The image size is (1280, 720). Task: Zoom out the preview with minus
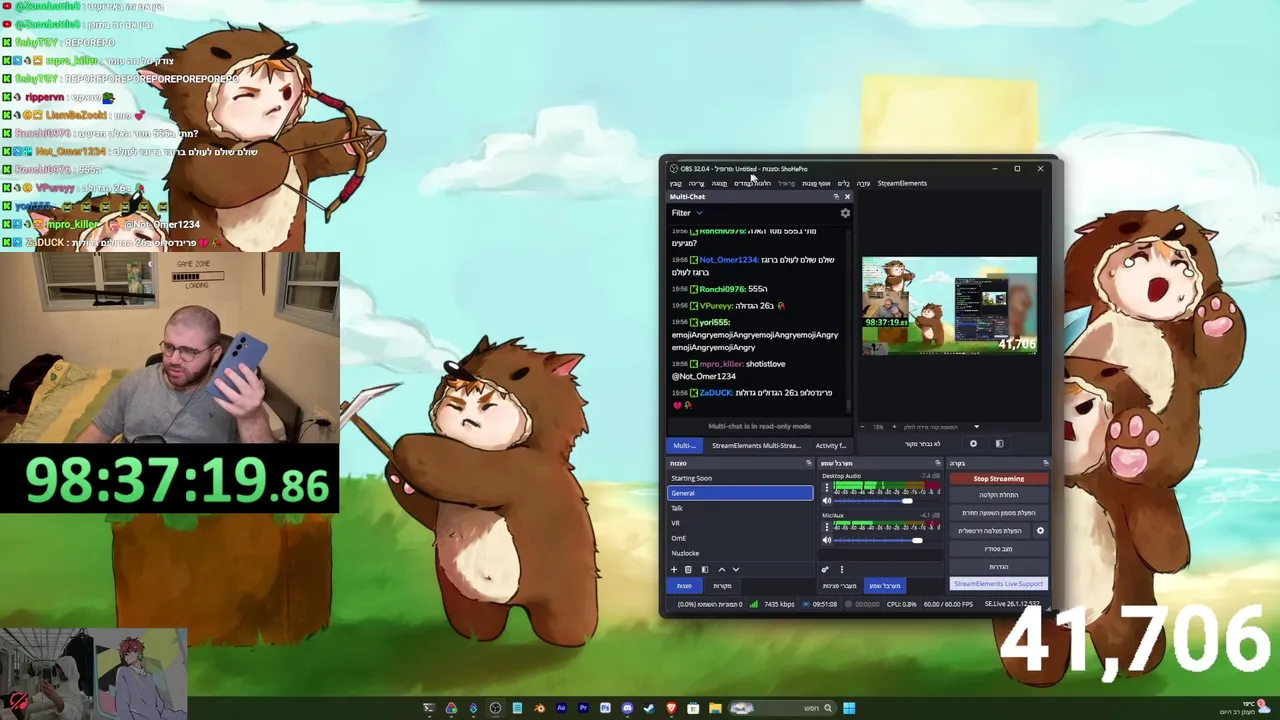[x=863, y=426]
